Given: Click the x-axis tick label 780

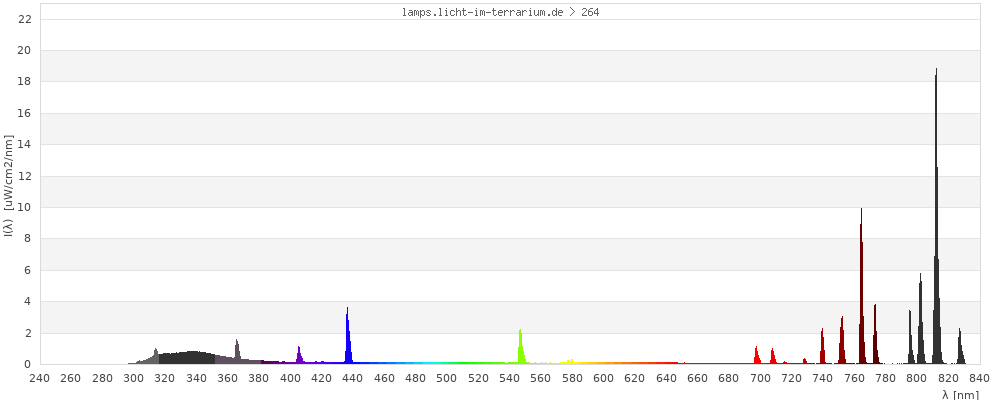Looking at the screenshot, I should point(885,378).
